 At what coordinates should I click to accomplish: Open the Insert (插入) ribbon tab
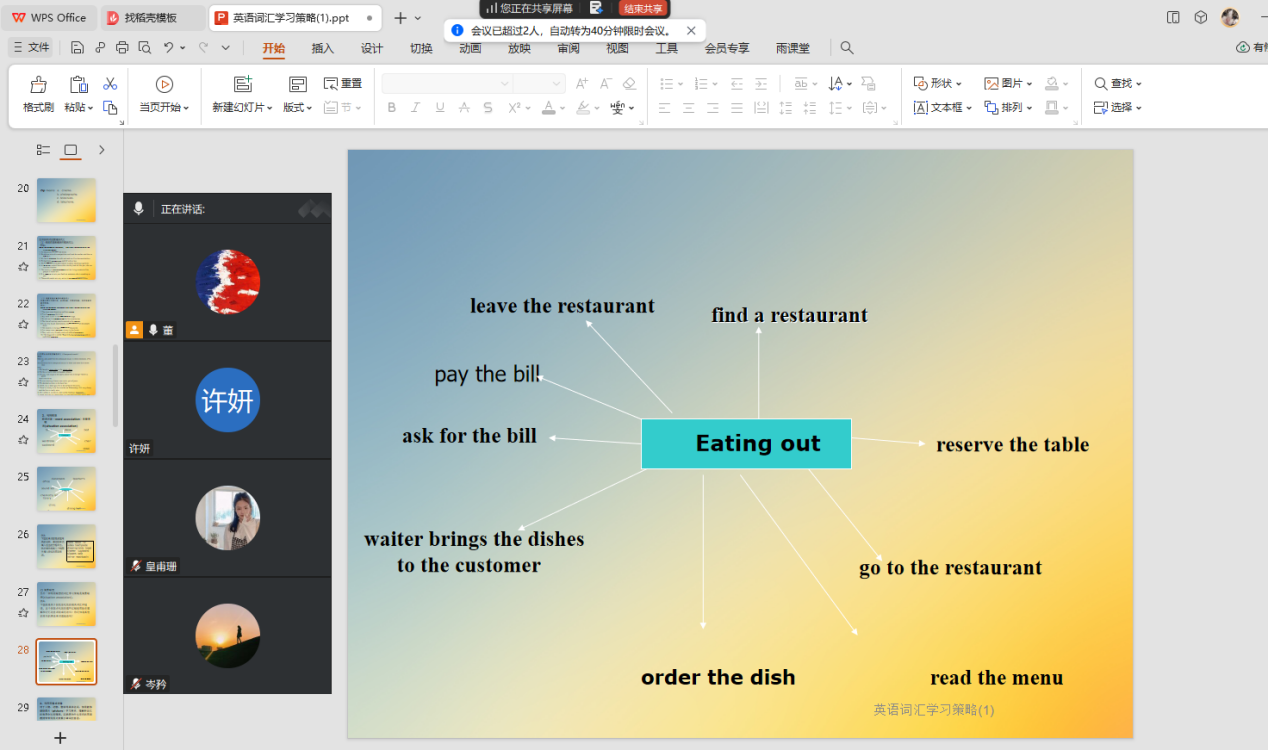coord(322,48)
